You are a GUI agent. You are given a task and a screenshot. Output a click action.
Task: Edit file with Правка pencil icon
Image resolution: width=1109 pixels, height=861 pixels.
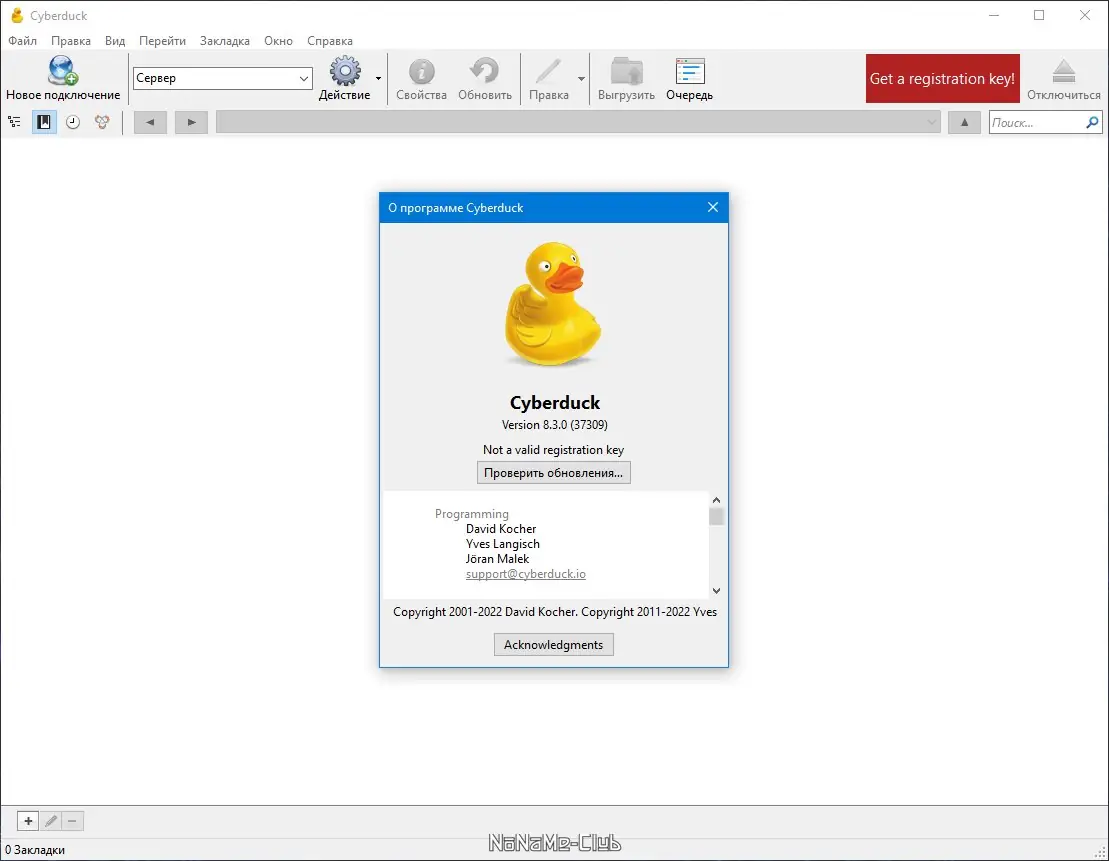tap(549, 78)
